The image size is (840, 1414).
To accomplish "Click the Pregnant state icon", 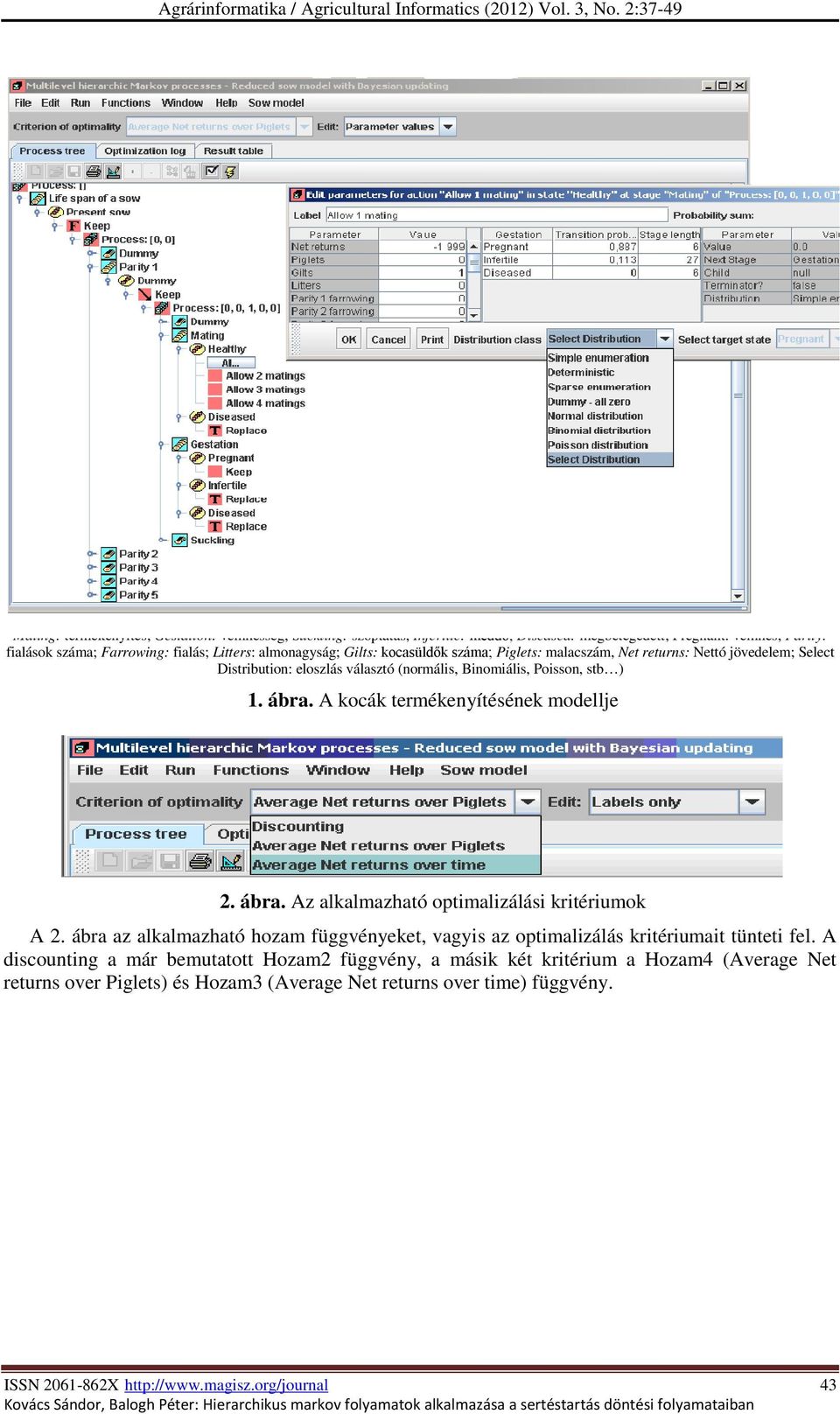I will pyautogui.click(x=198, y=458).
